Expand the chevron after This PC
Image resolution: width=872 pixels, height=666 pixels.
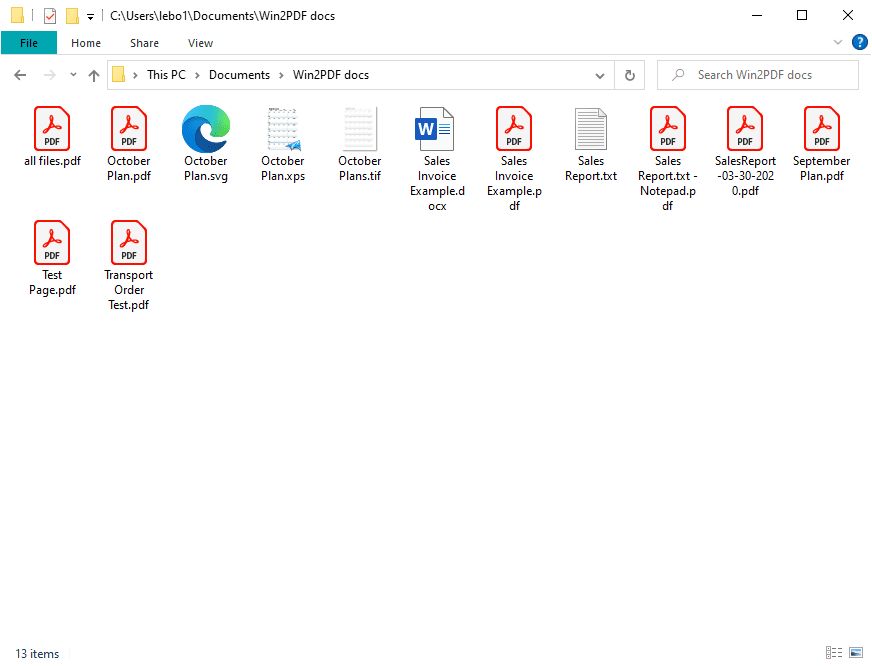[197, 75]
